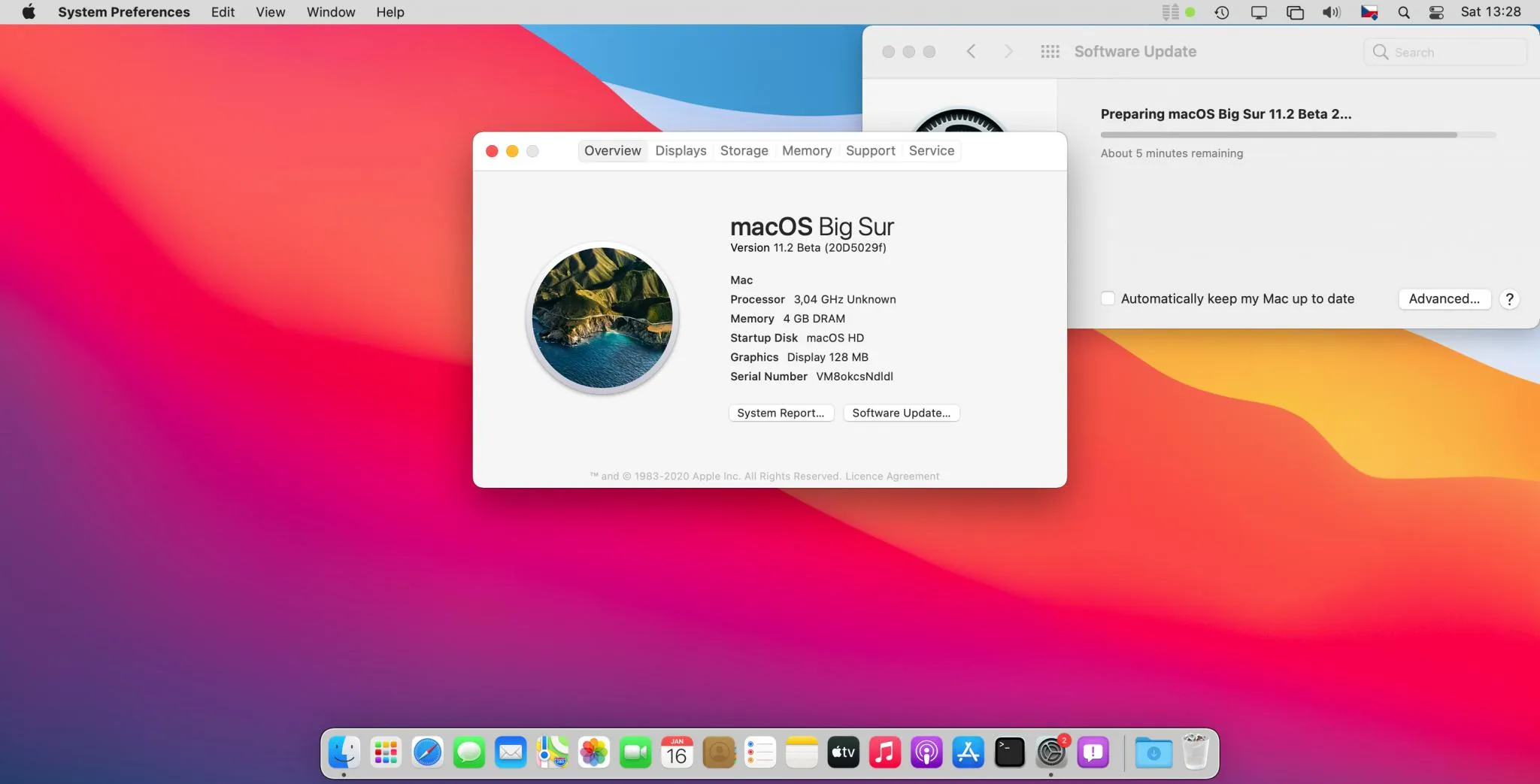
Task: Open Trash in the Dock
Action: tap(1196, 752)
